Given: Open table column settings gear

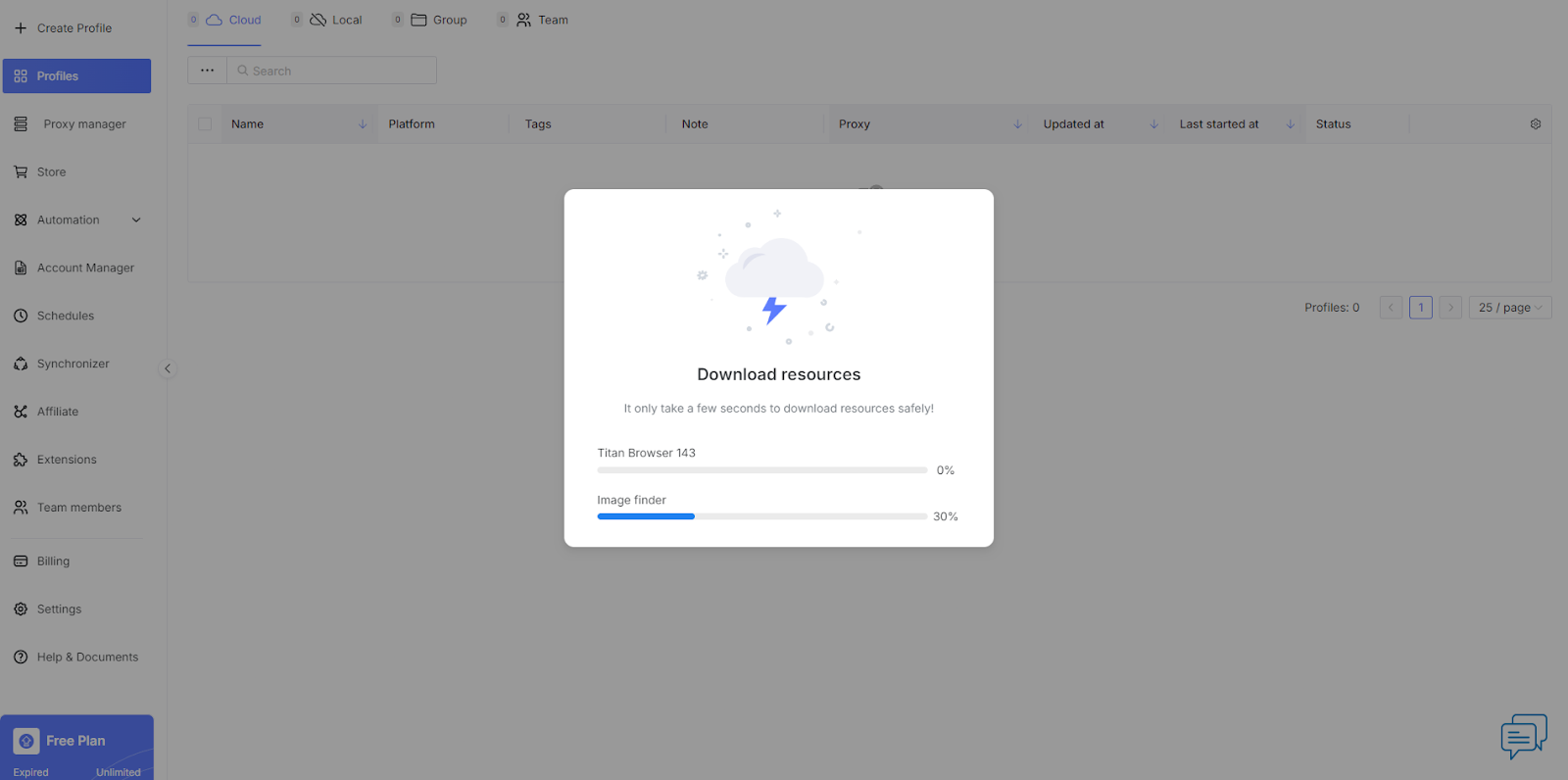Looking at the screenshot, I should click(1535, 124).
